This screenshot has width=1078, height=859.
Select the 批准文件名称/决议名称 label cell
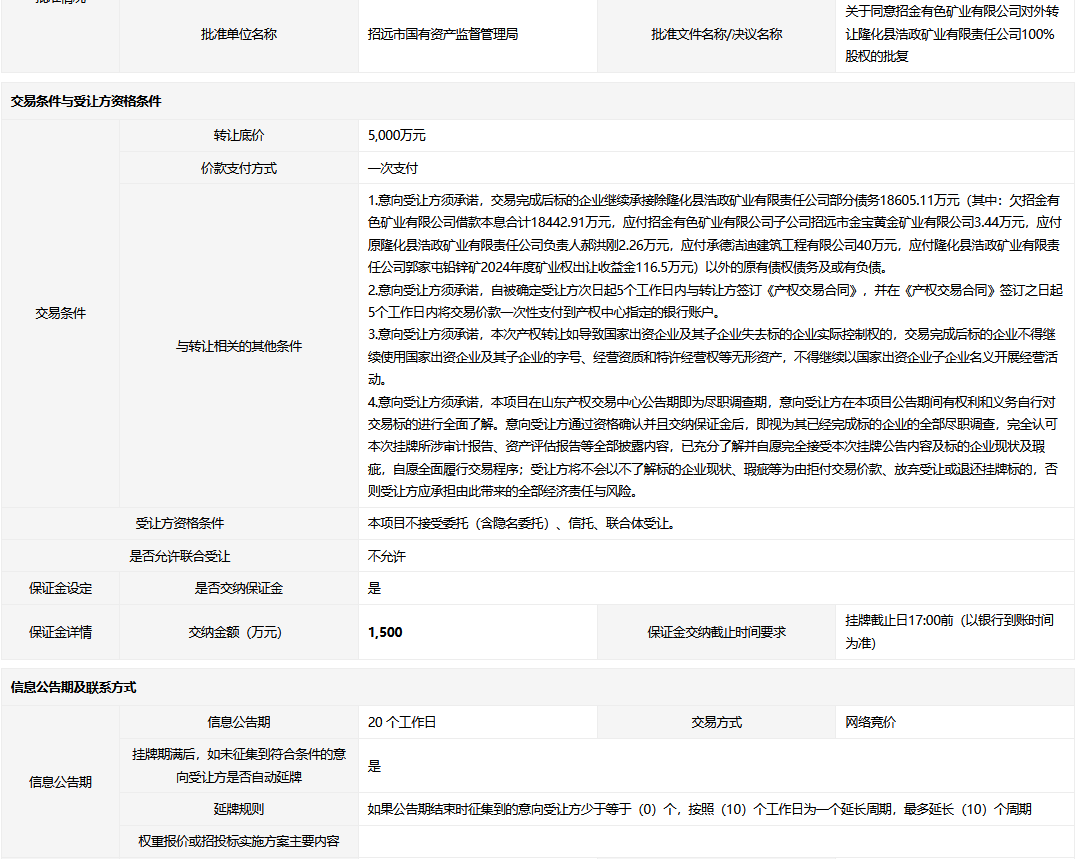tap(716, 34)
